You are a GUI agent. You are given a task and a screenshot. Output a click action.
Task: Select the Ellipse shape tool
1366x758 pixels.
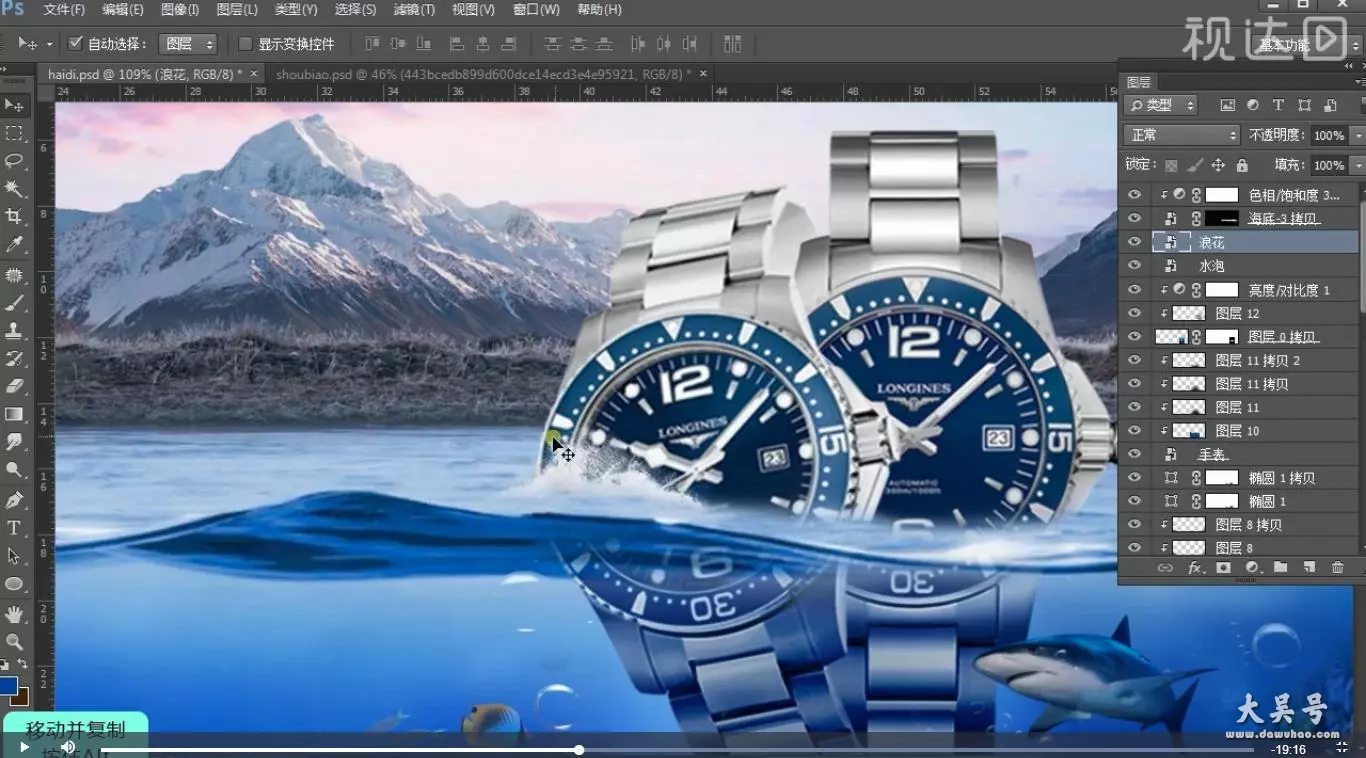tap(14, 584)
